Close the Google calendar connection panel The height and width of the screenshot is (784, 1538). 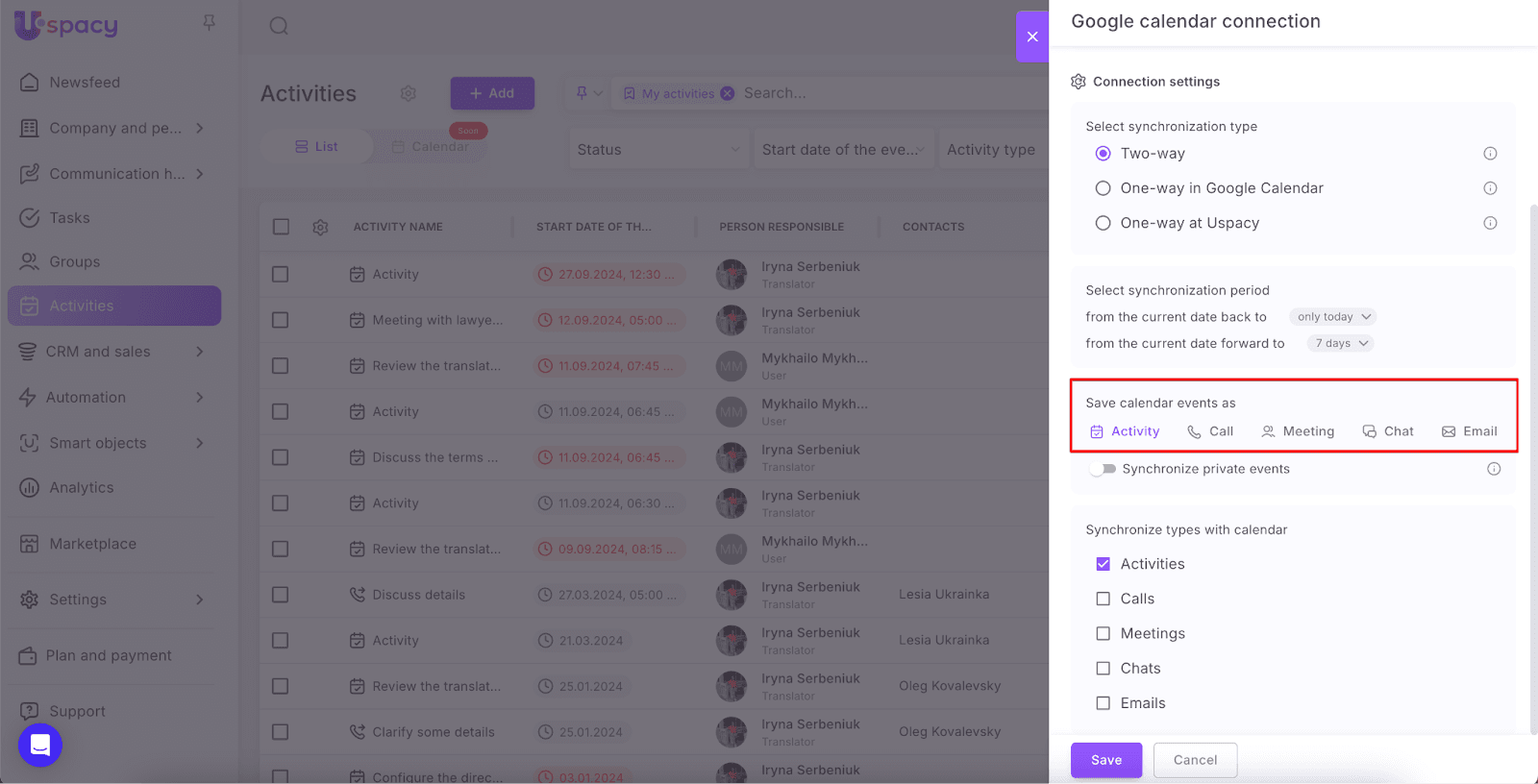(1031, 37)
